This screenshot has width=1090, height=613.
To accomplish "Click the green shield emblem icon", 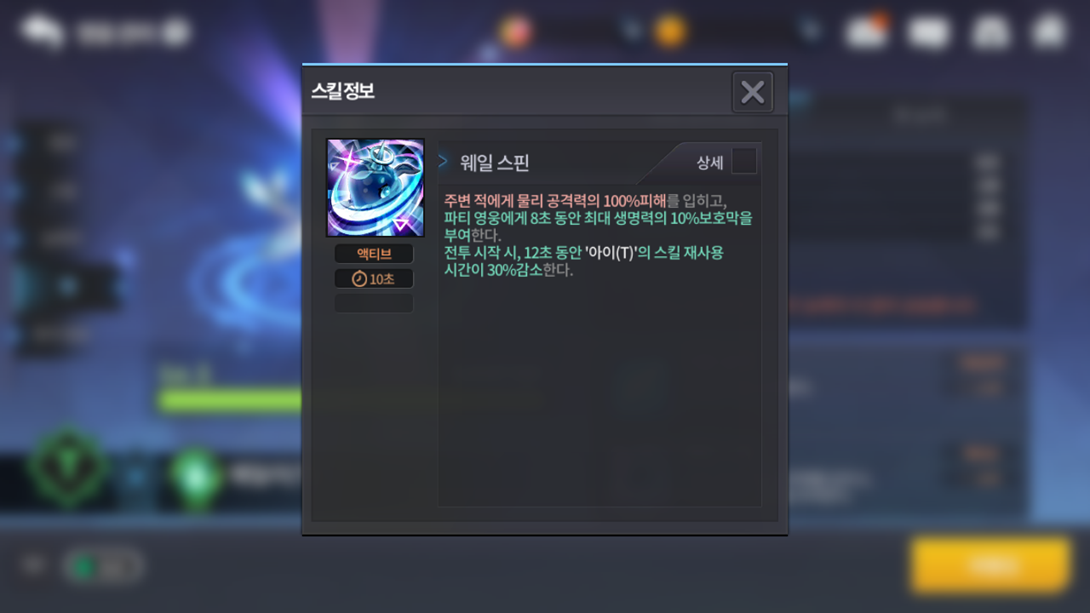I will [x=68, y=468].
